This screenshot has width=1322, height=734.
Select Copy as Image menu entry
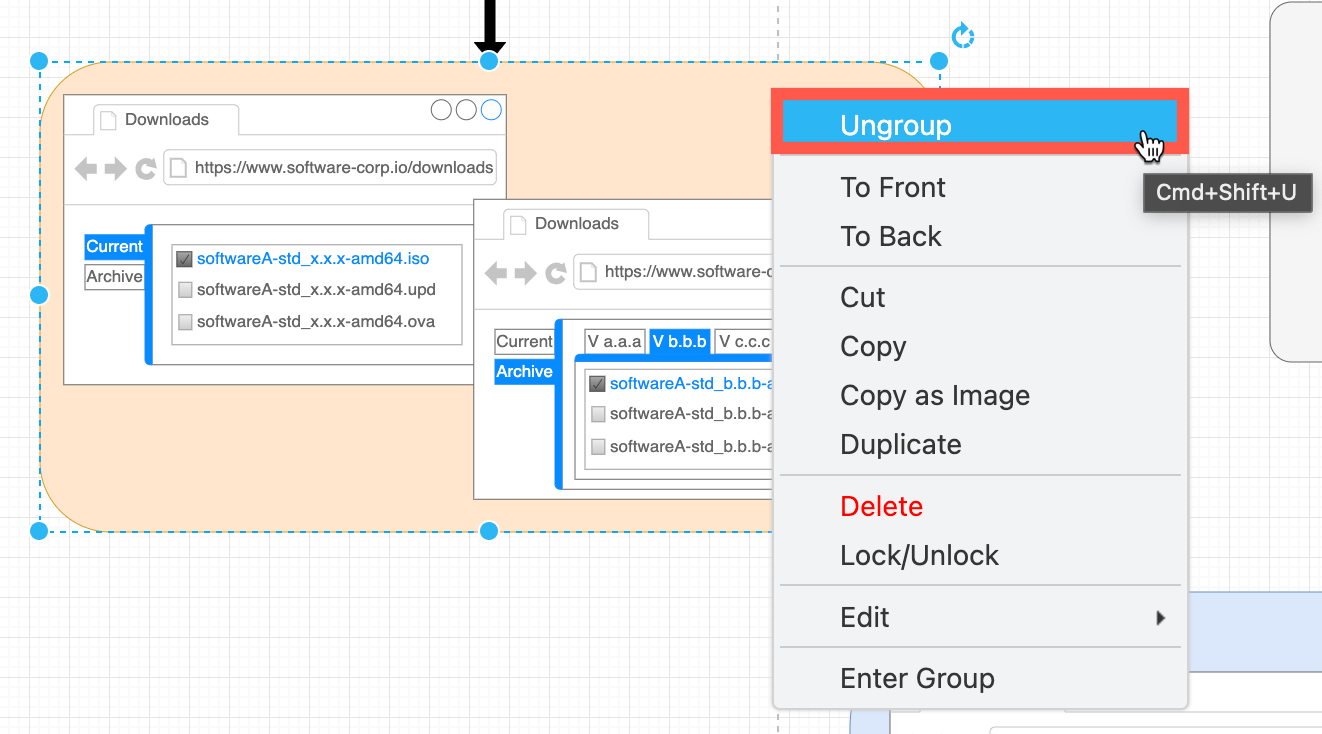[x=934, y=396]
